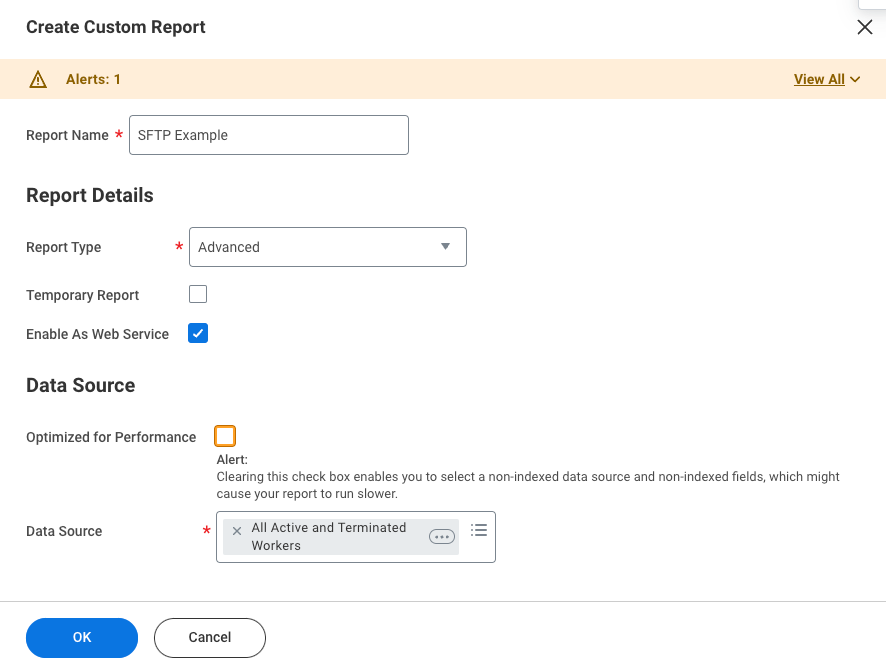The width and height of the screenshot is (886, 668).
Task: Click the View All alerts link
Action: coord(819,80)
